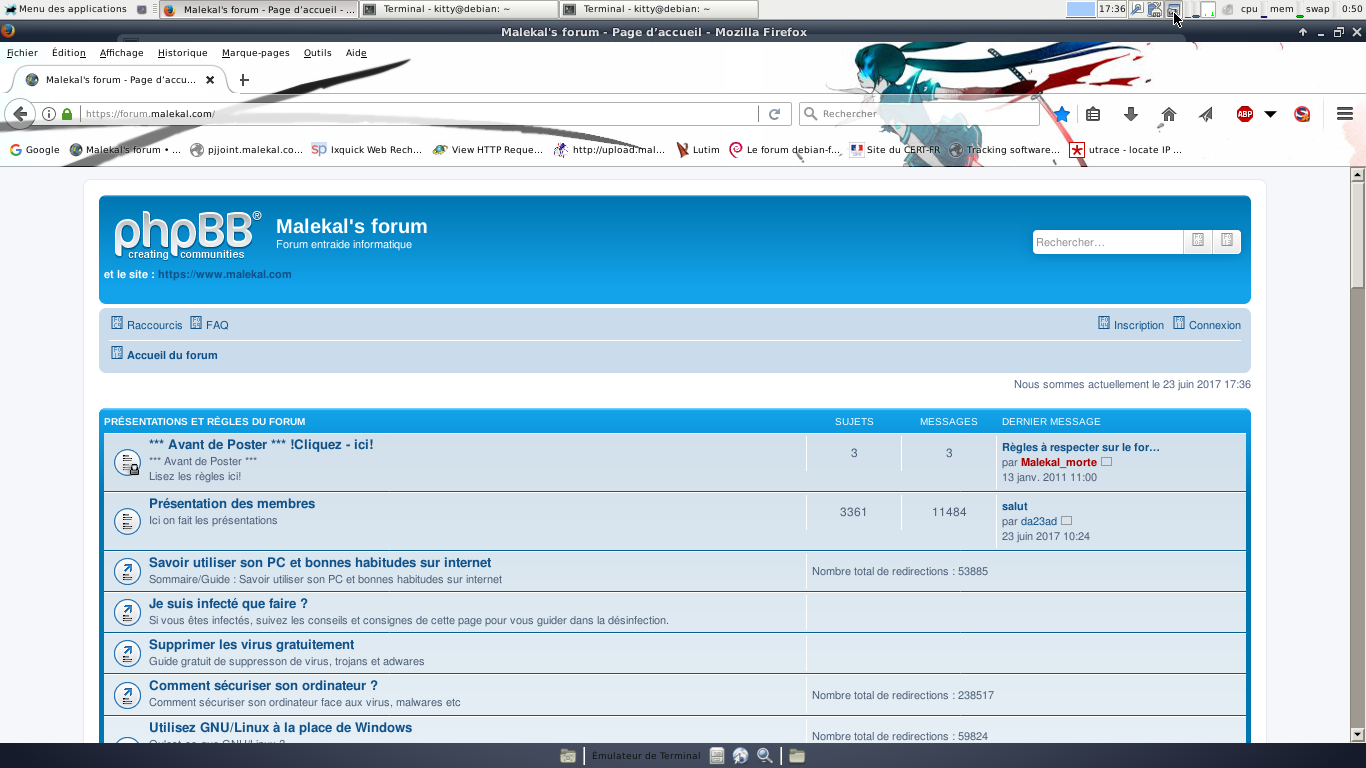Open Google bookmark in bookmarks toolbar
Viewport: 1366px width, 768px height.
[x=35, y=150]
